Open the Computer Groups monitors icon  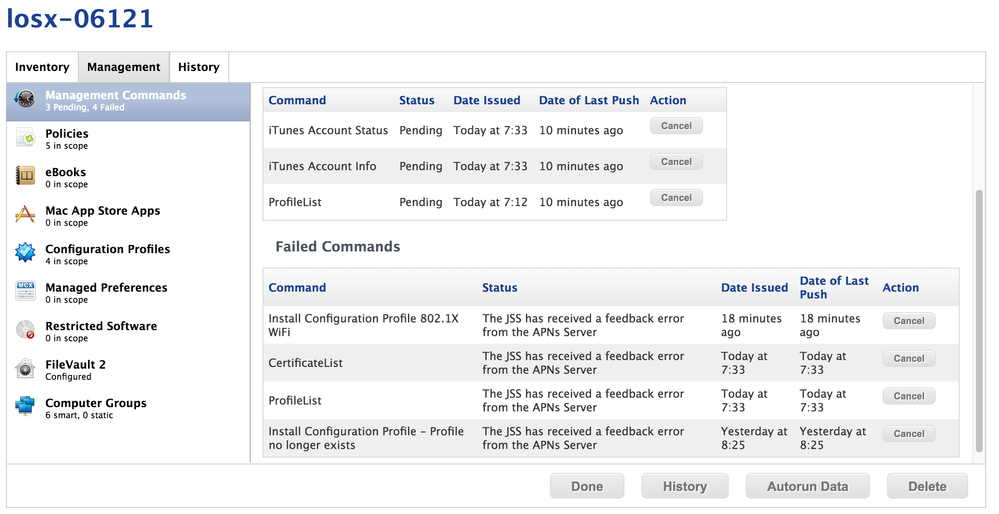[x=25, y=406]
